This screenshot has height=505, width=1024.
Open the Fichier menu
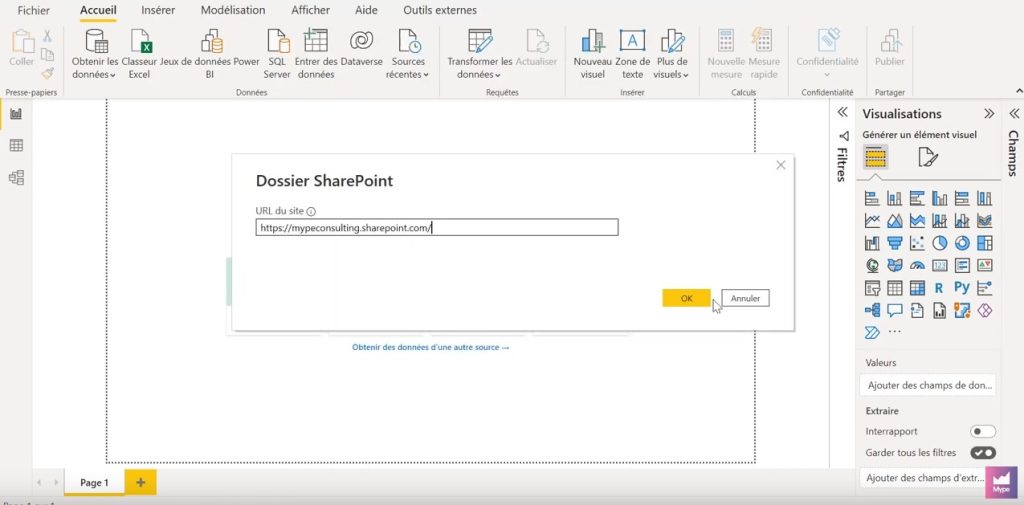click(x=33, y=10)
